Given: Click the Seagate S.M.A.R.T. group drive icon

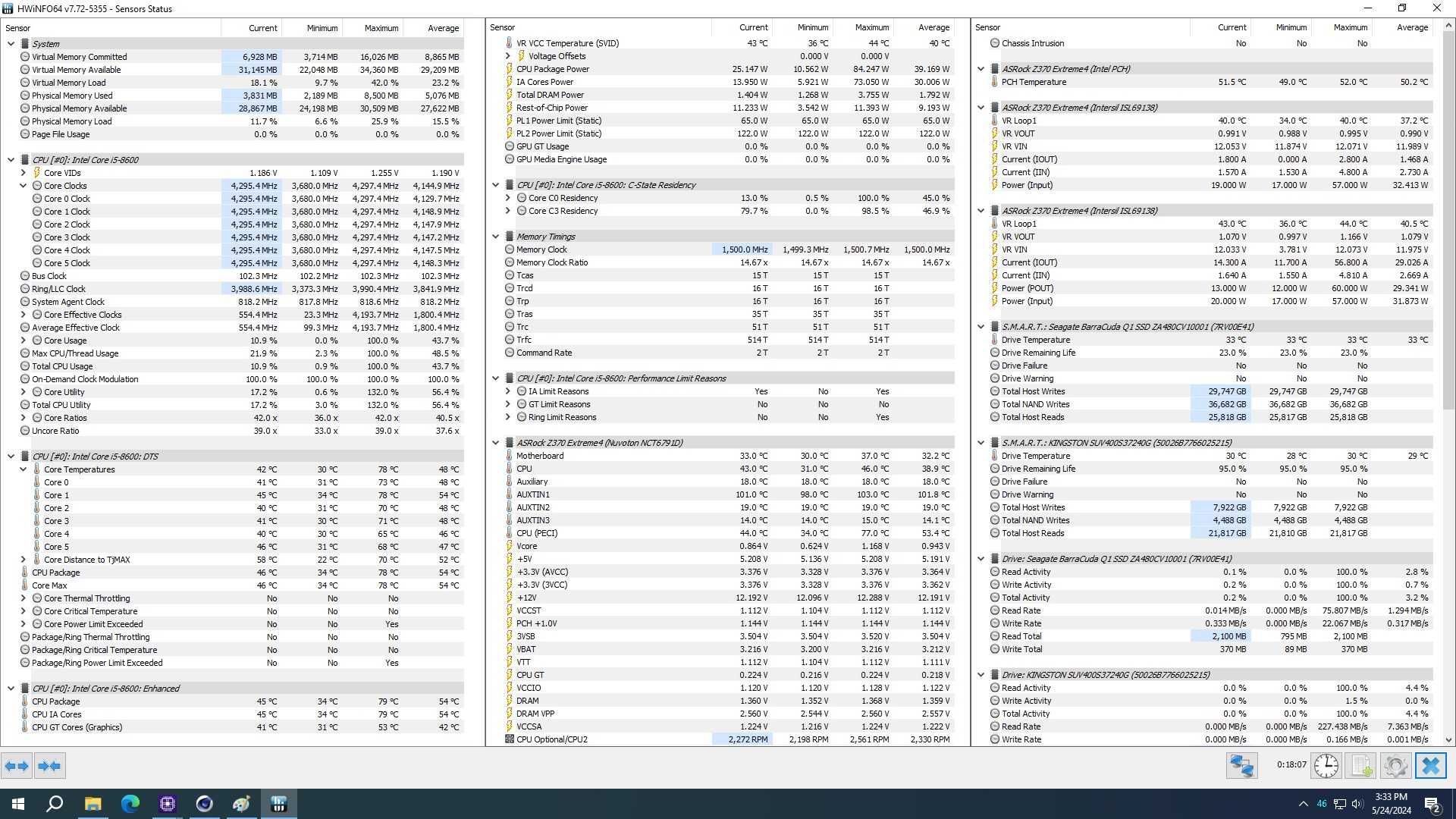Looking at the screenshot, I should point(994,327).
